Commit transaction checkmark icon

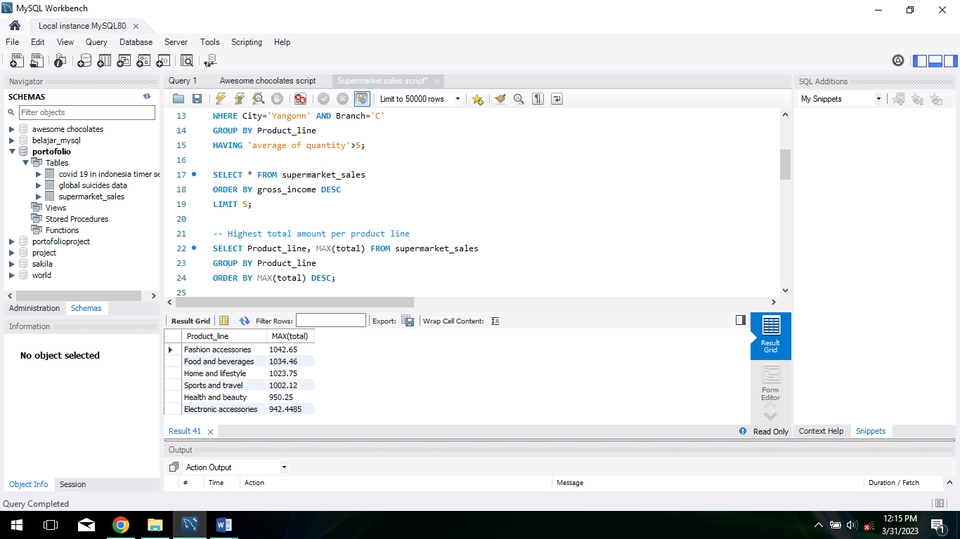pos(323,99)
